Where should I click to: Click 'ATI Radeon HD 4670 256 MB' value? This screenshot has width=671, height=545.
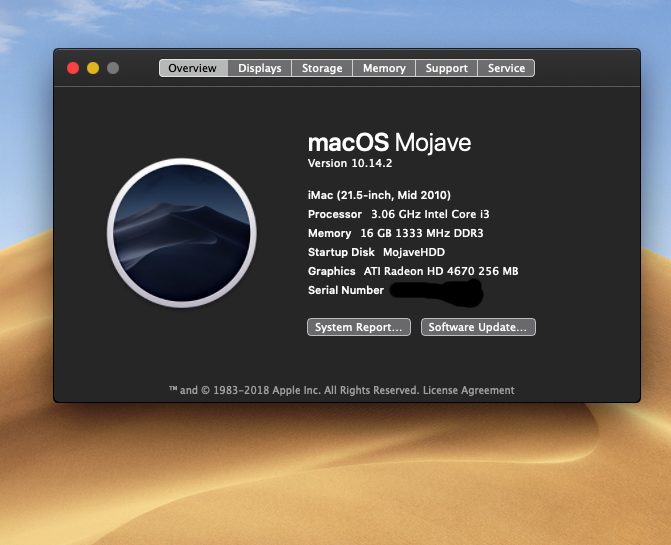click(x=441, y=271)
